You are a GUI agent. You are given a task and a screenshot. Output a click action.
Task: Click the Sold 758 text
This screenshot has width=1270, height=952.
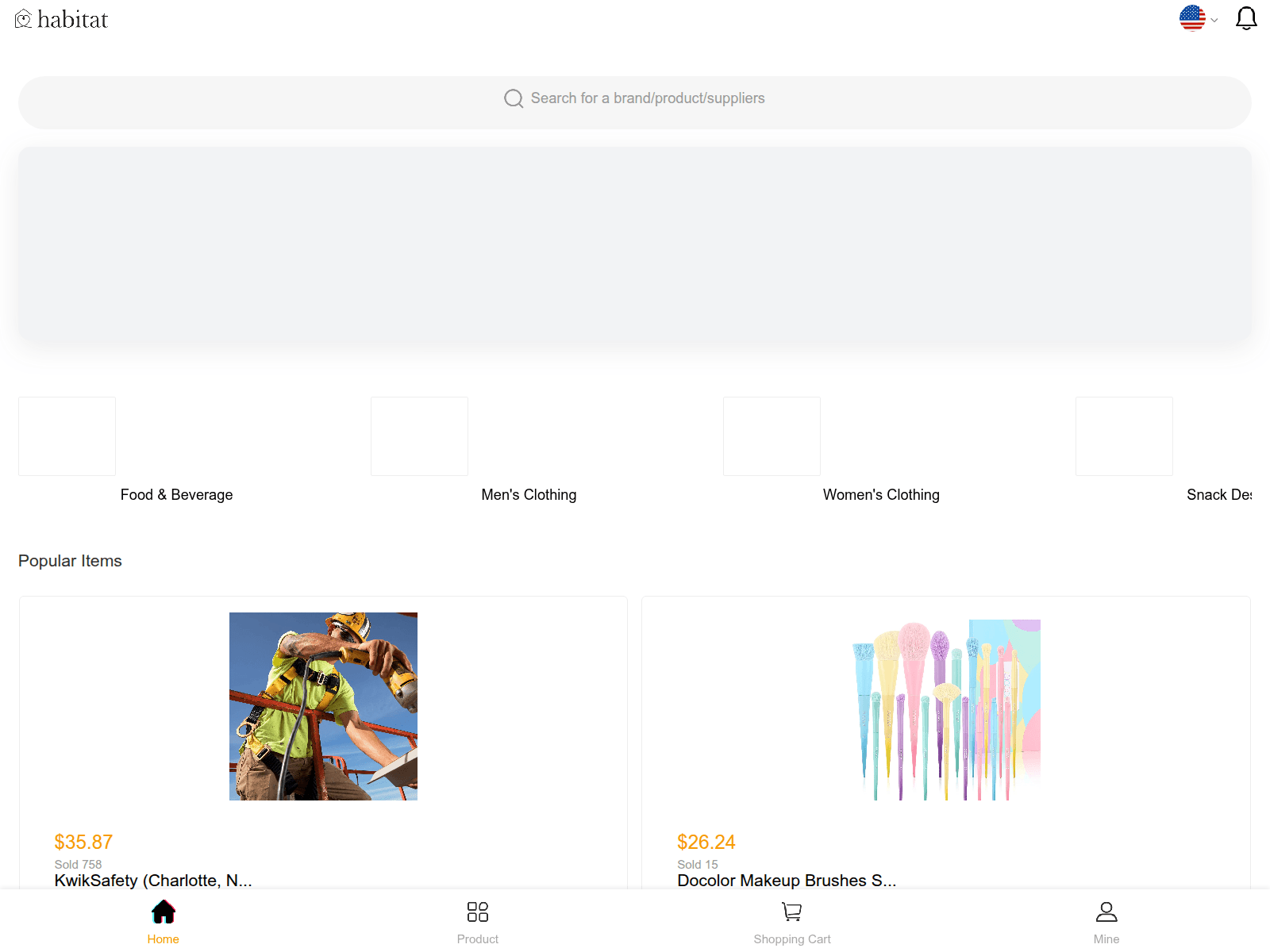tap(78, 865)
